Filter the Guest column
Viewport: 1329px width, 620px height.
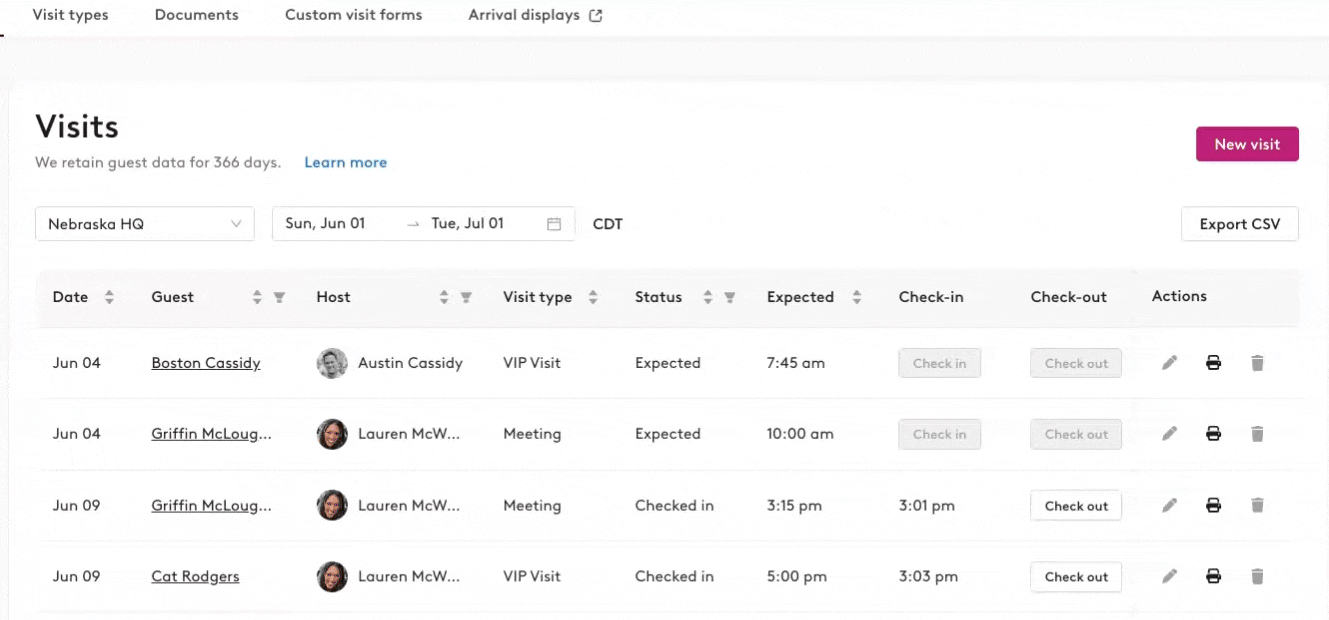pyautogui.click(x=280, y=297)
